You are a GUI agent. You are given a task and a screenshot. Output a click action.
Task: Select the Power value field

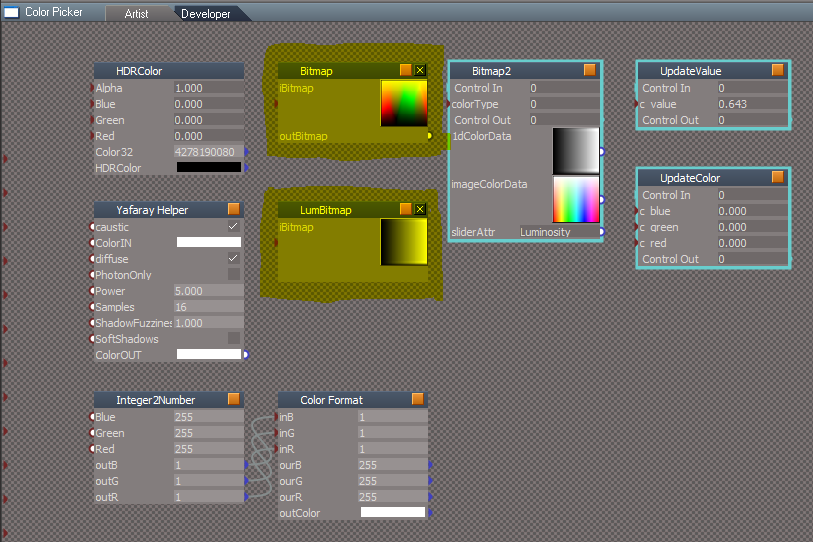point(208,290)
